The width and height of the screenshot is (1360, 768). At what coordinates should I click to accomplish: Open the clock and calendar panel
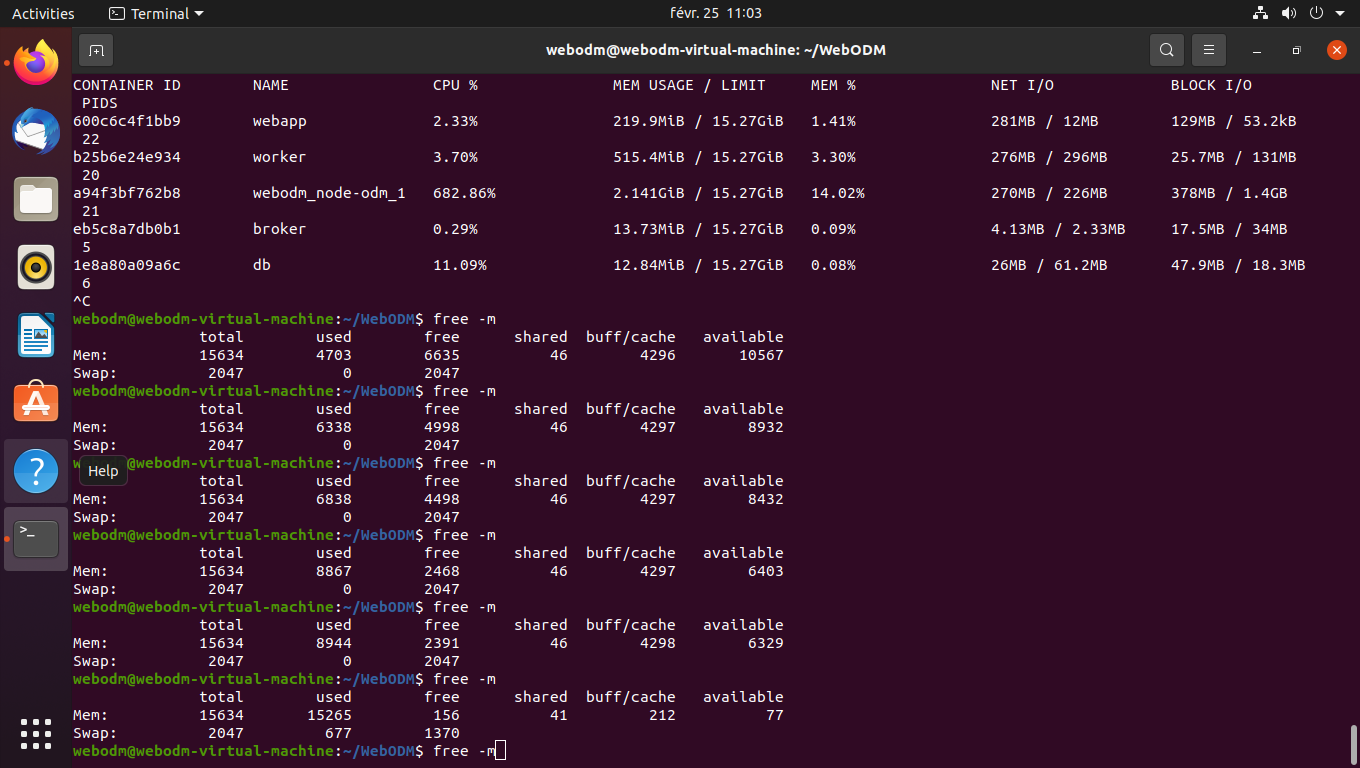point(715,13)
